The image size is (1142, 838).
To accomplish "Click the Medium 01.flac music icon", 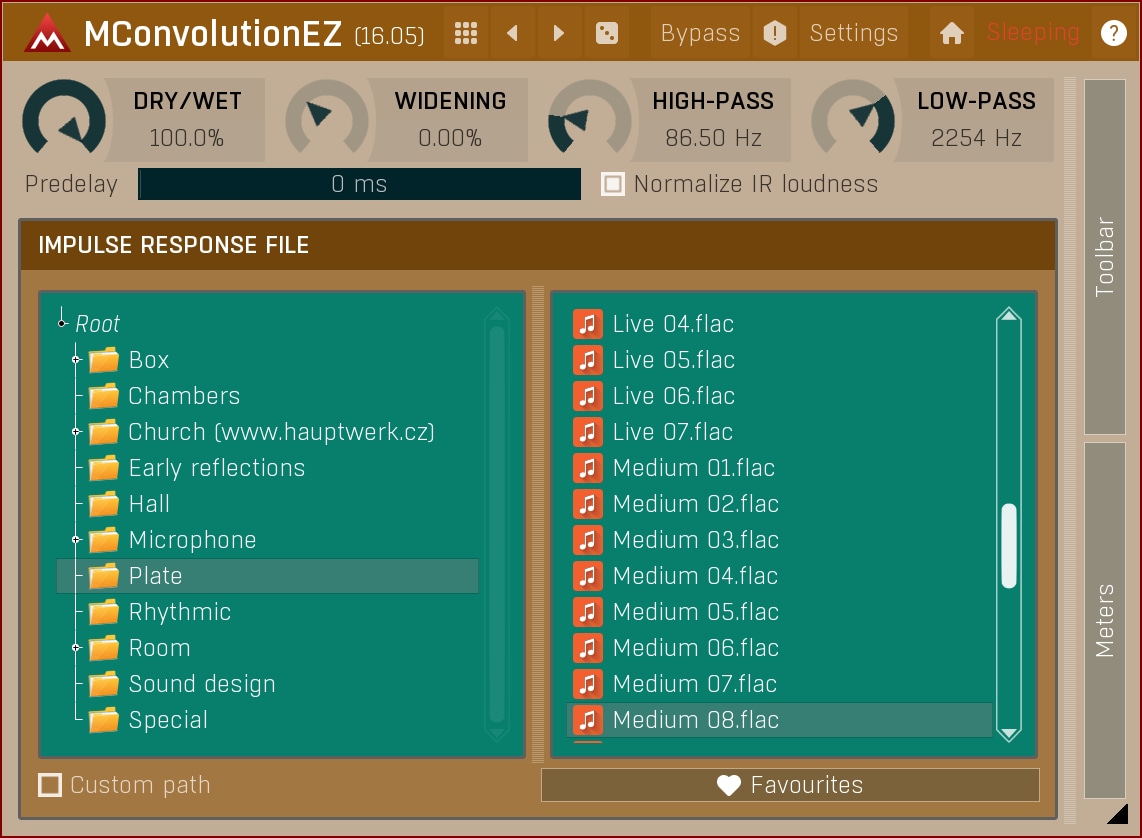I will tap(588, 467).
